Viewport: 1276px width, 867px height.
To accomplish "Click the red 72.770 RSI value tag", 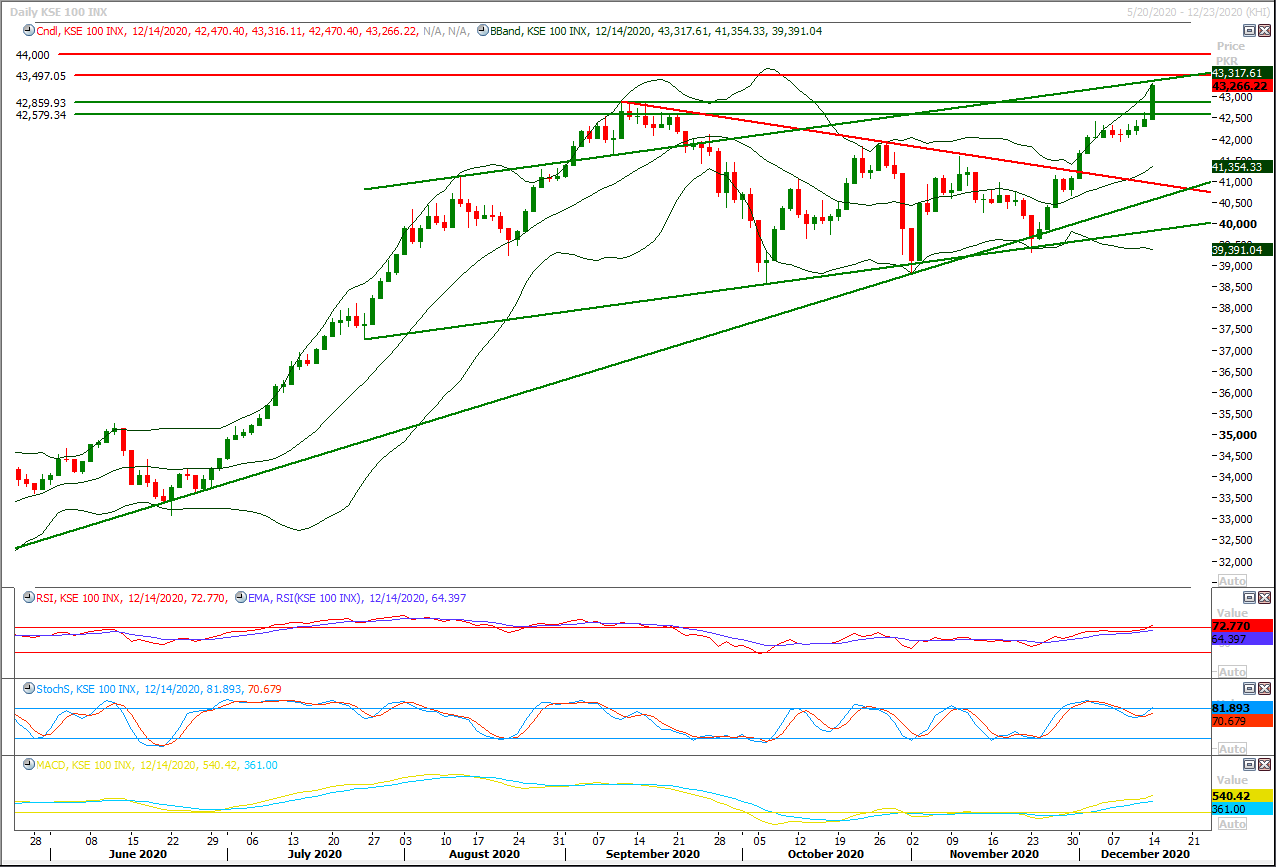I will pos(1240,626).
